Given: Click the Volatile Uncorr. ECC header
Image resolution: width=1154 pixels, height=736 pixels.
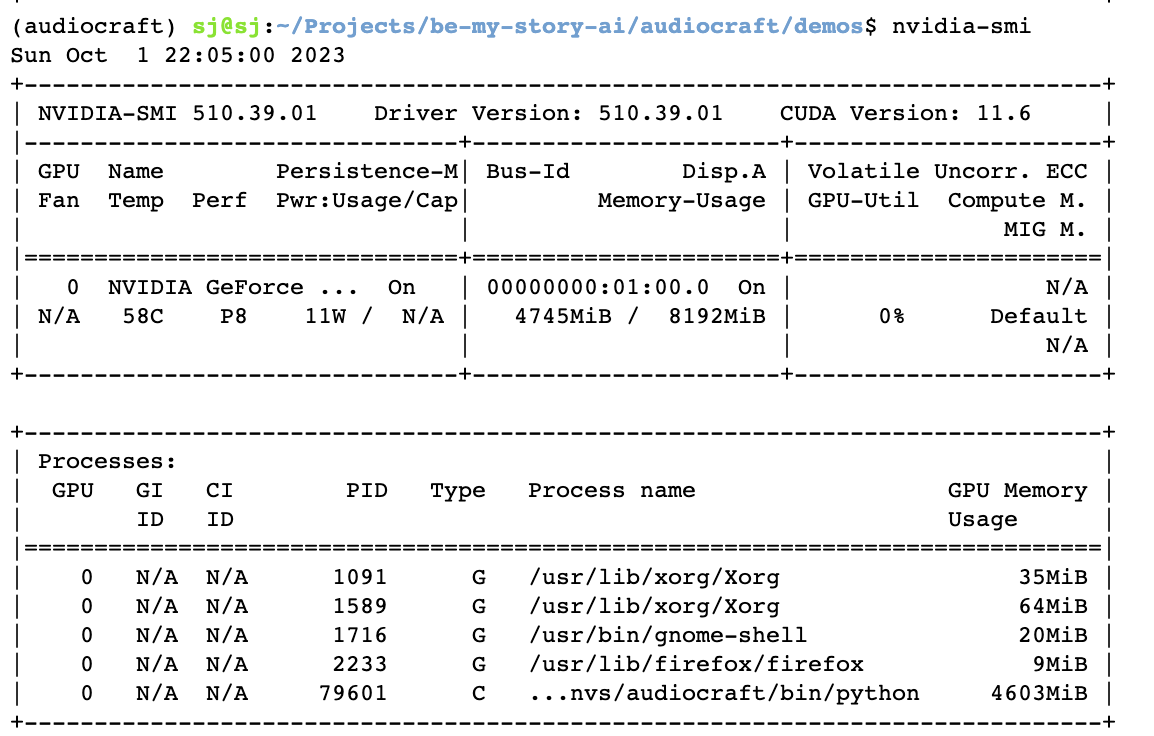Looking at the screenshot, I should [947, 172].
